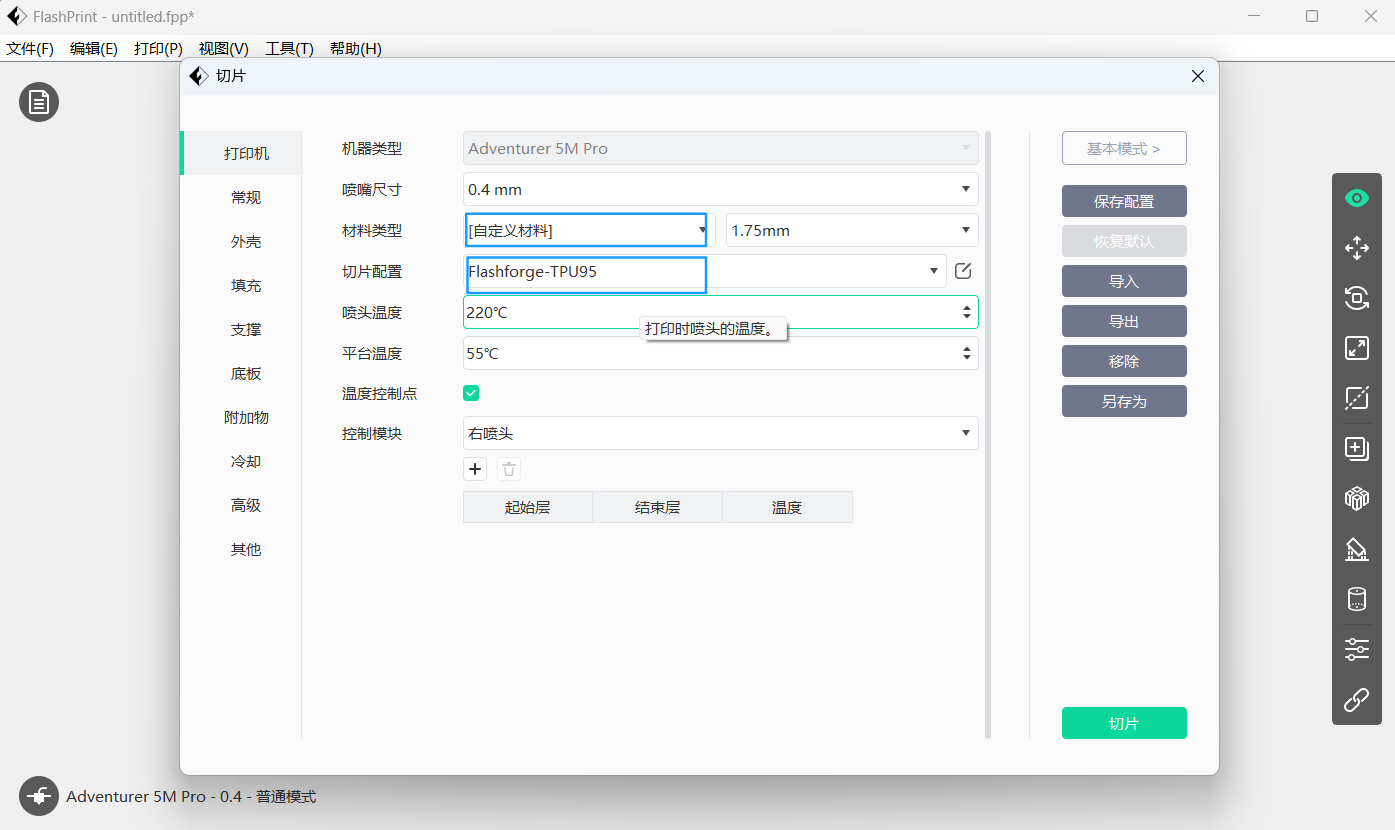
Task: Open the sliders settings icon
Action: (x=1356, y=649)
